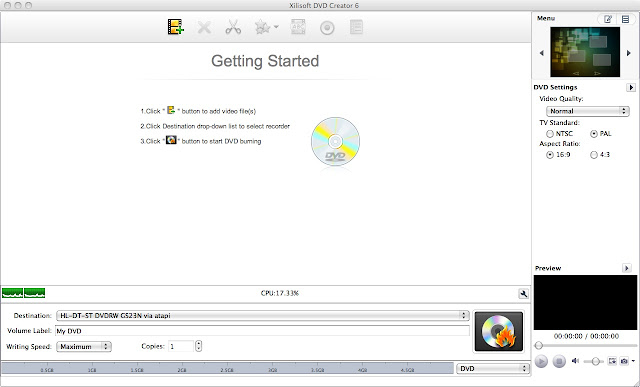This screenshot has height=387, width=640.
Task: Click the Volume Label input field
Action: 262,331
